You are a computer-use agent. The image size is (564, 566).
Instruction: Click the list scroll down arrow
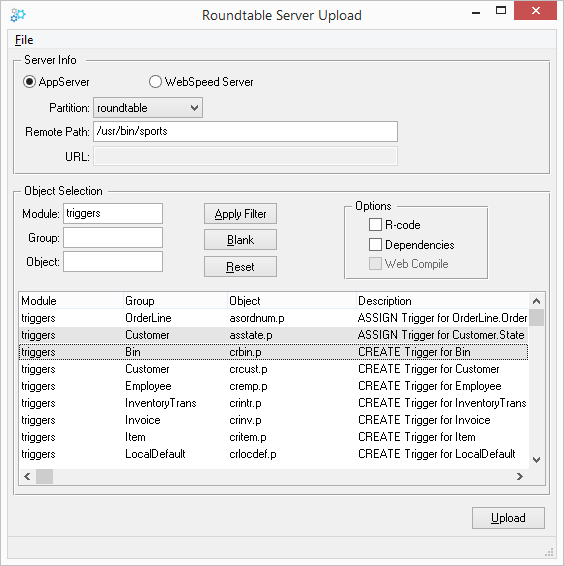click(x=537, y=460)
